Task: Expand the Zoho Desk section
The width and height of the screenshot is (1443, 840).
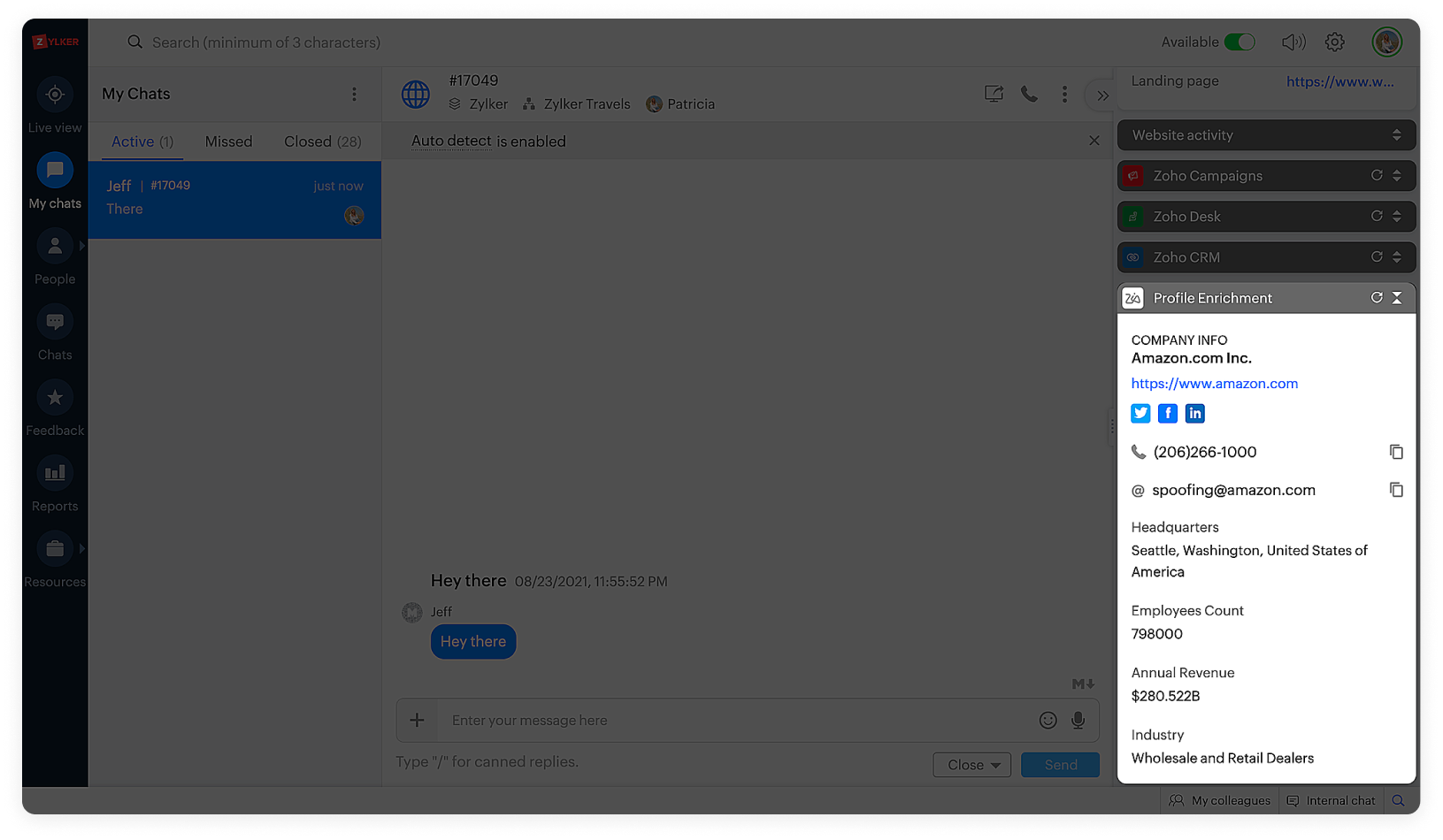Action: point(1397,217)
